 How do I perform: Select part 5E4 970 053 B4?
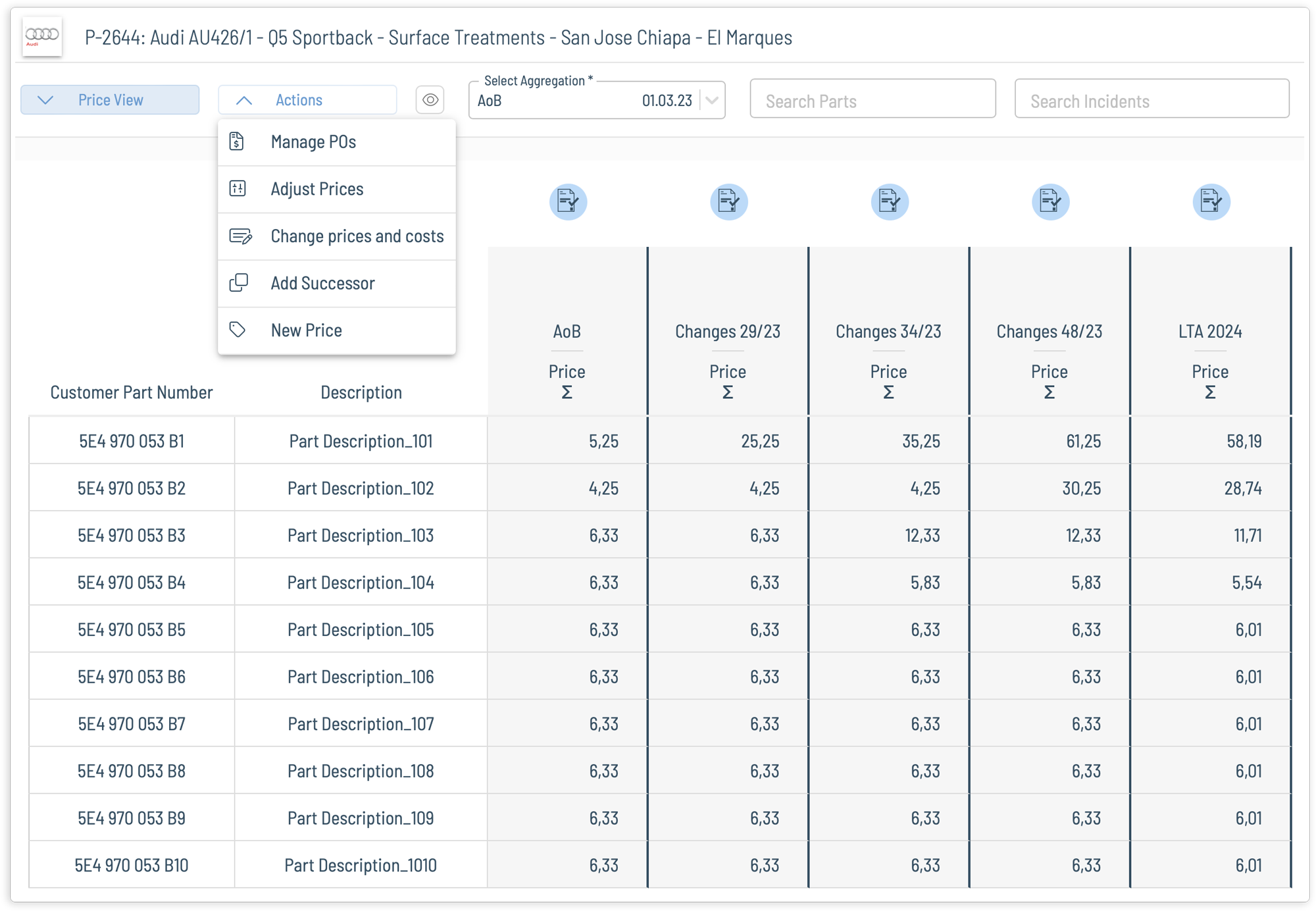click(x=132, y=583)
